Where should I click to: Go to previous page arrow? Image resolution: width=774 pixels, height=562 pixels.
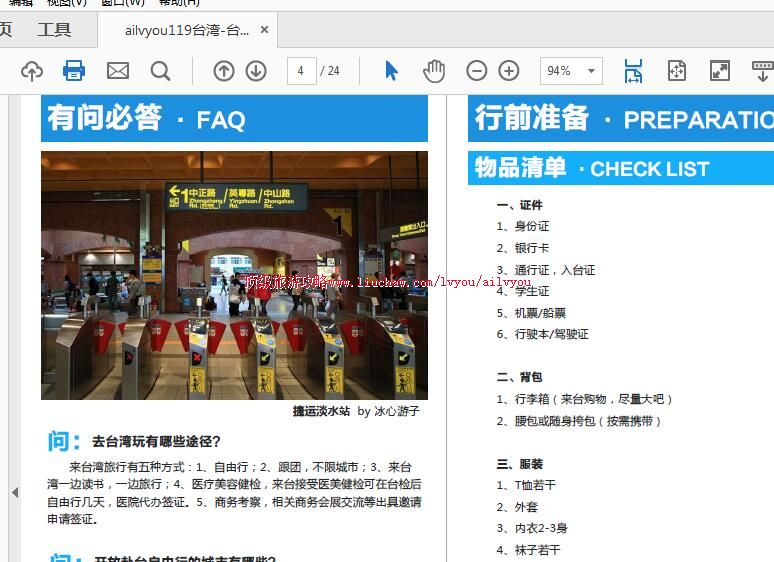[224, 71]
